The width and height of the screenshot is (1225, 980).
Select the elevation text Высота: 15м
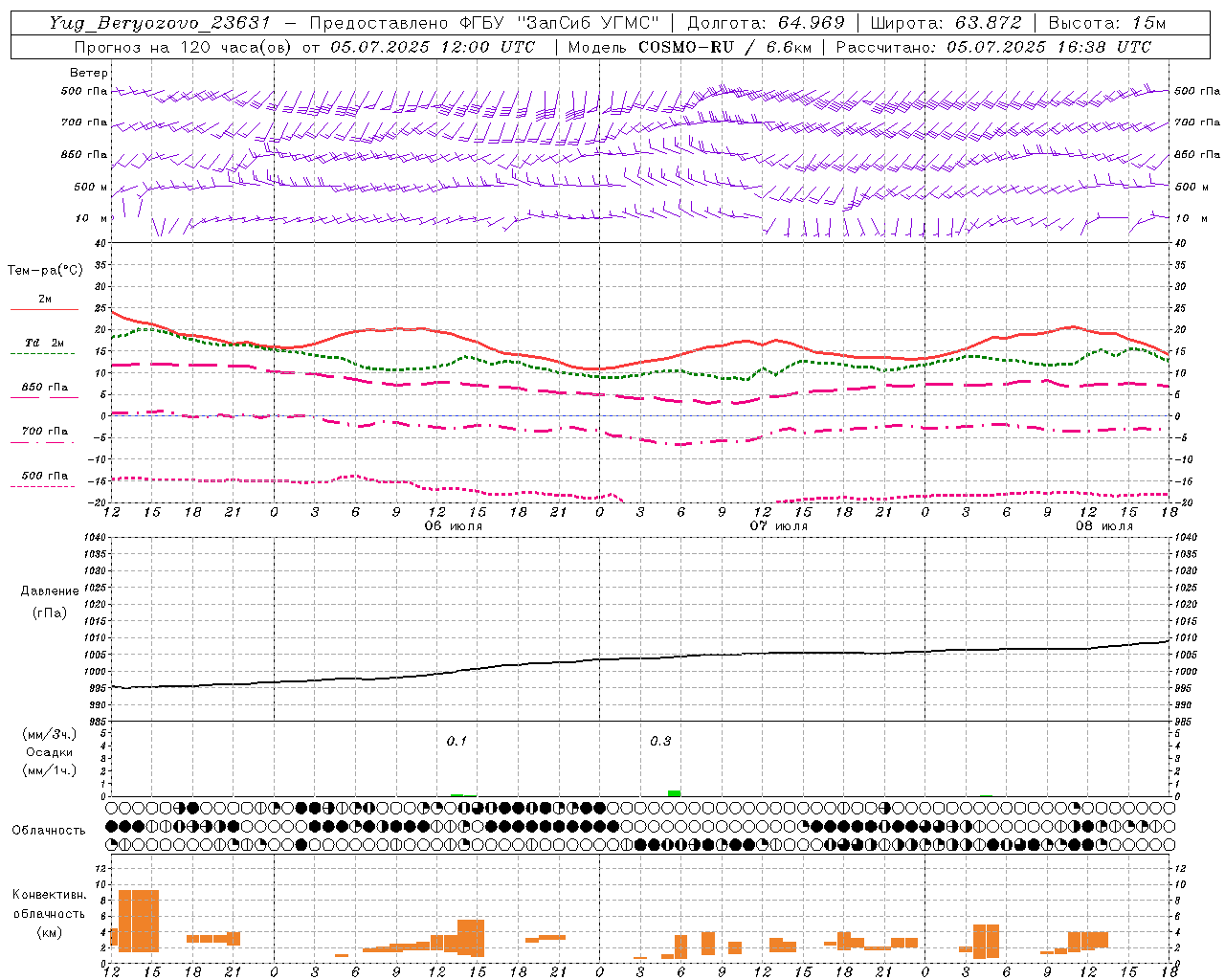1107,23
